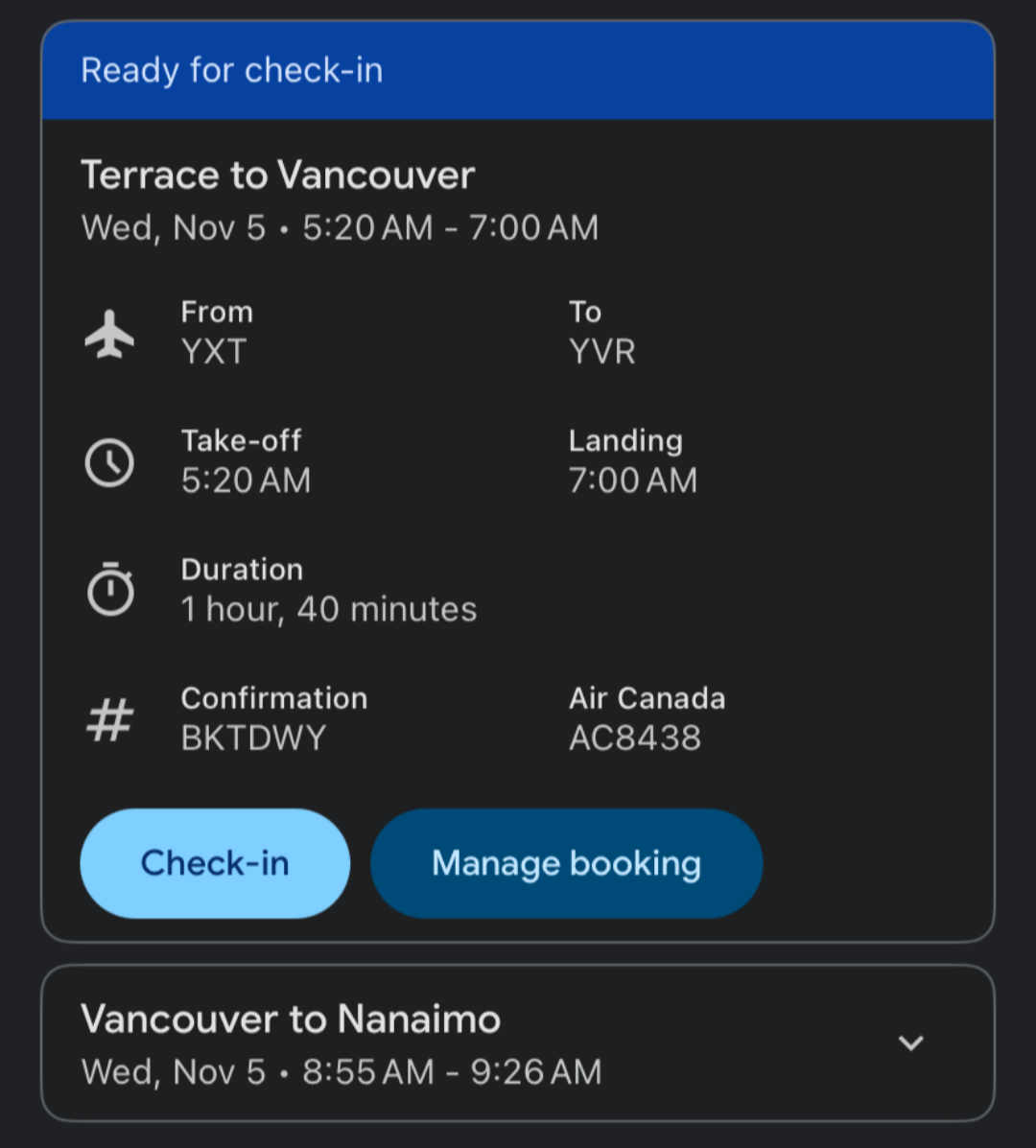
Task: Open the Vancouver to Nanaimo flight card
Action: click(x=518, y=1043)
